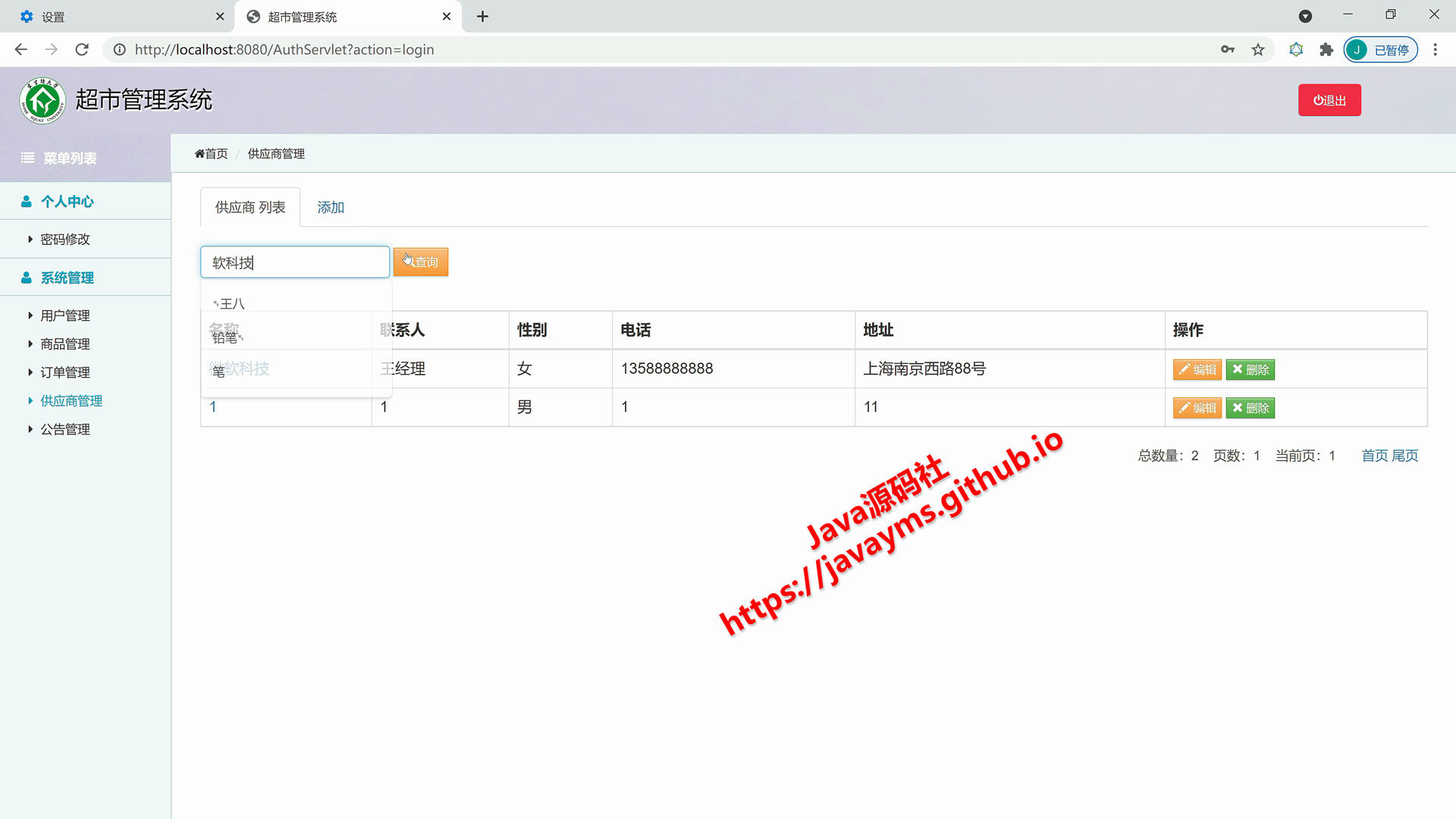Click the hexagon extension icon in toolbar
This screenshot has width=1456, height=819.
point(1296,49)
